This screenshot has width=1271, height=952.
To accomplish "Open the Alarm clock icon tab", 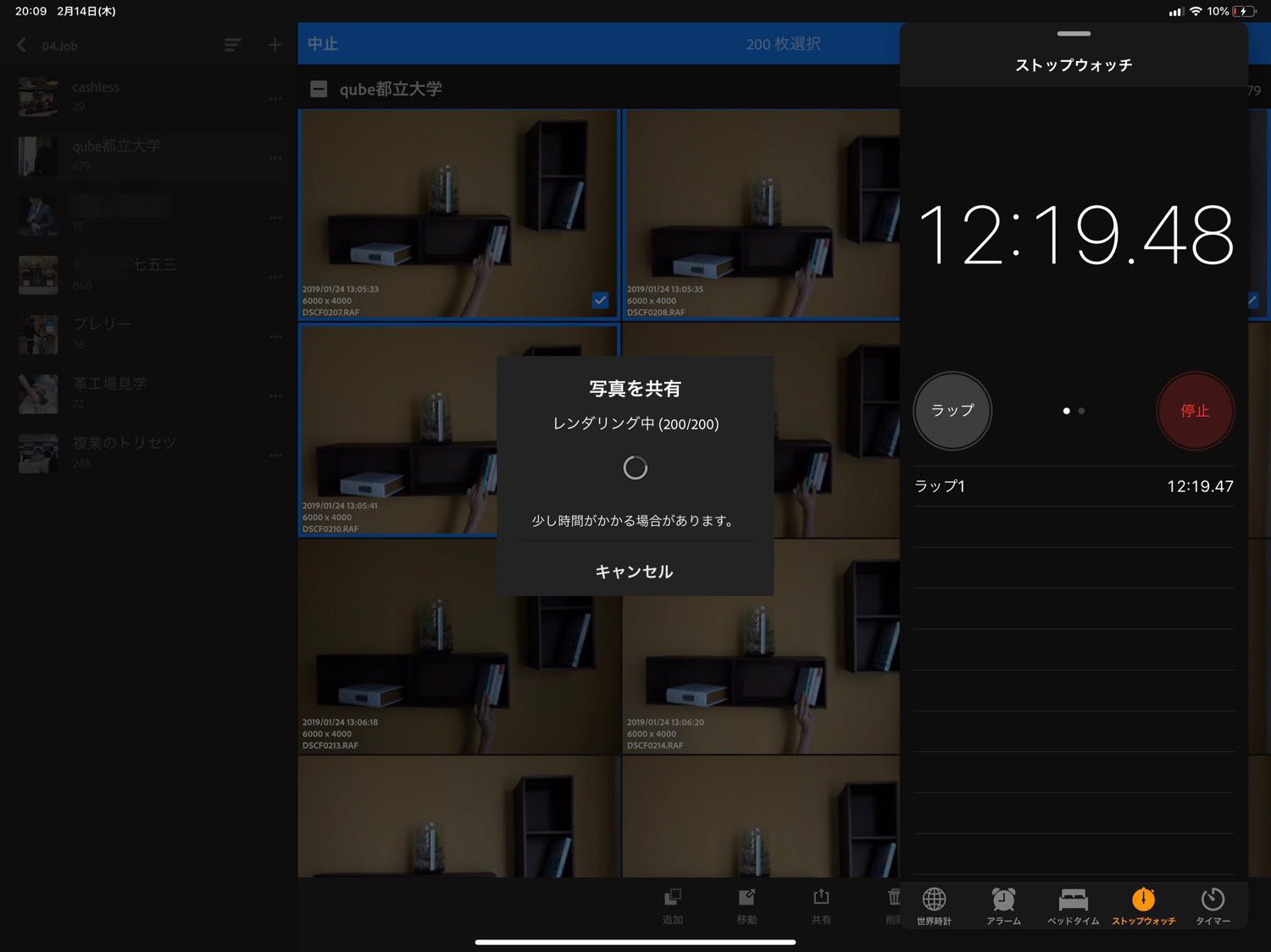I will 1003,899.
